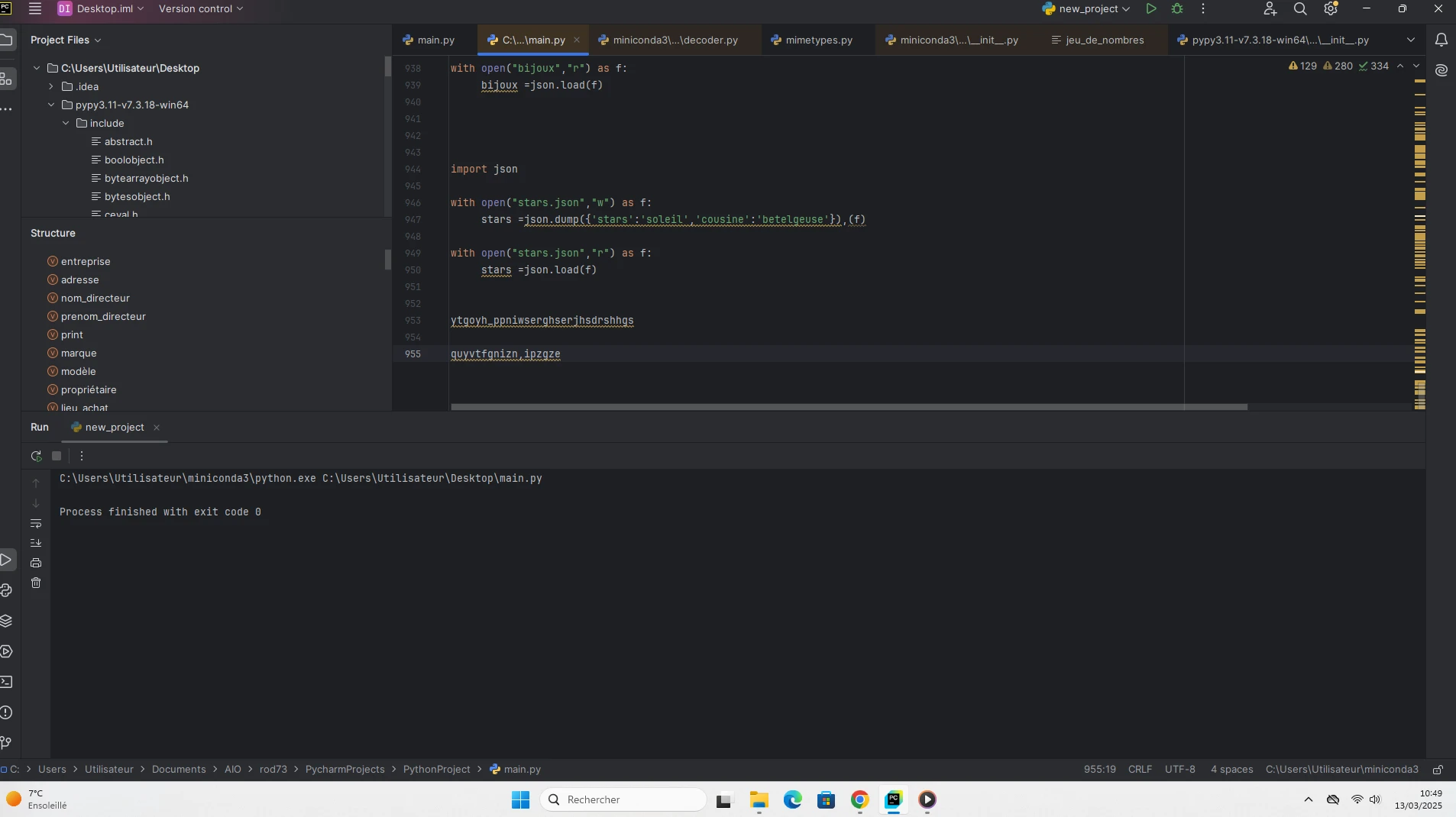The image size is (1456, 817).
Task: Rerun new_project in the Run panel
Action: click(x=36, y=456)
